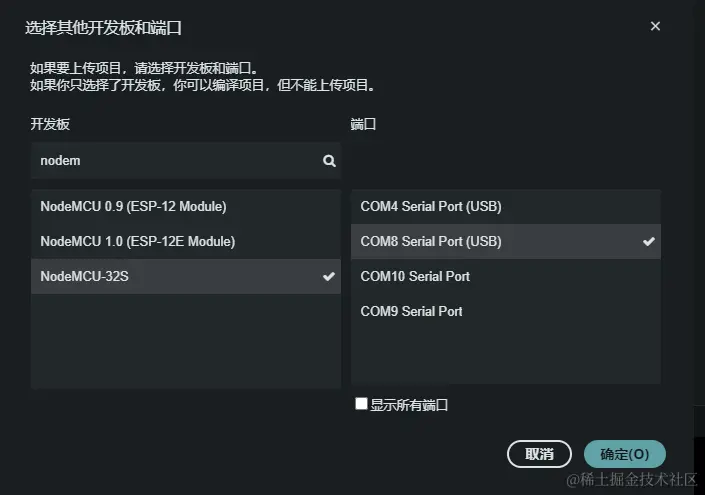Select COM4 Serial Port (USB)

point(431,207)
